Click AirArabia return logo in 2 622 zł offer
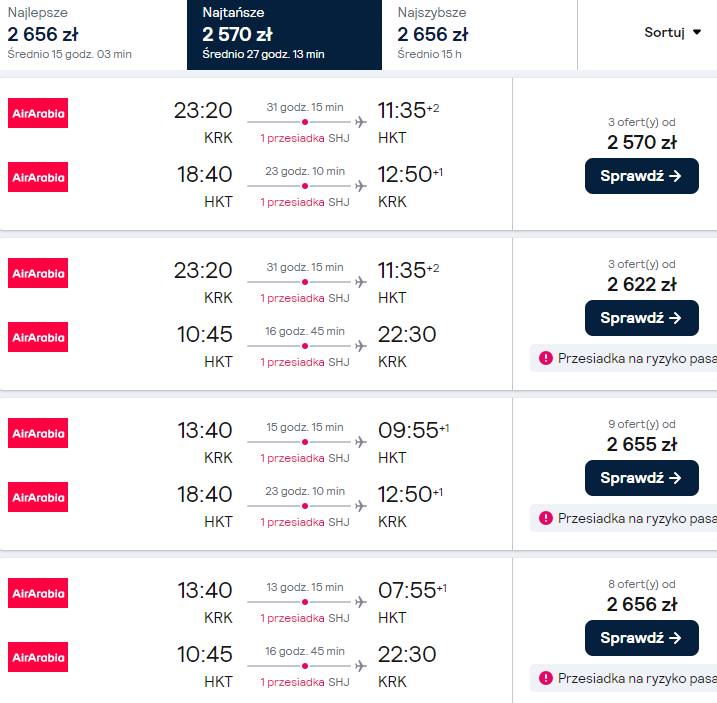Screen dimensions: 717x703 tap(38, 337)
